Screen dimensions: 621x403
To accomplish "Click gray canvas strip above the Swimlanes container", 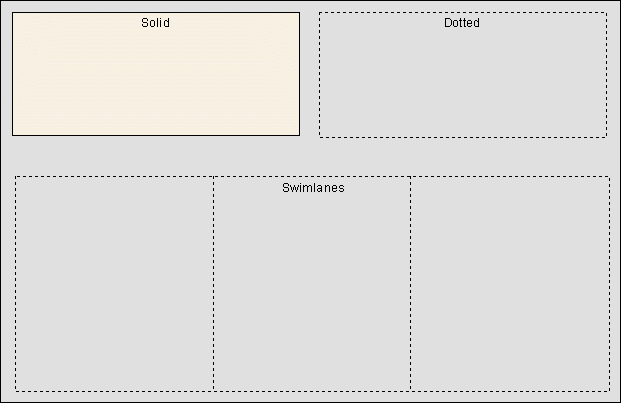I will coord(312,157).
